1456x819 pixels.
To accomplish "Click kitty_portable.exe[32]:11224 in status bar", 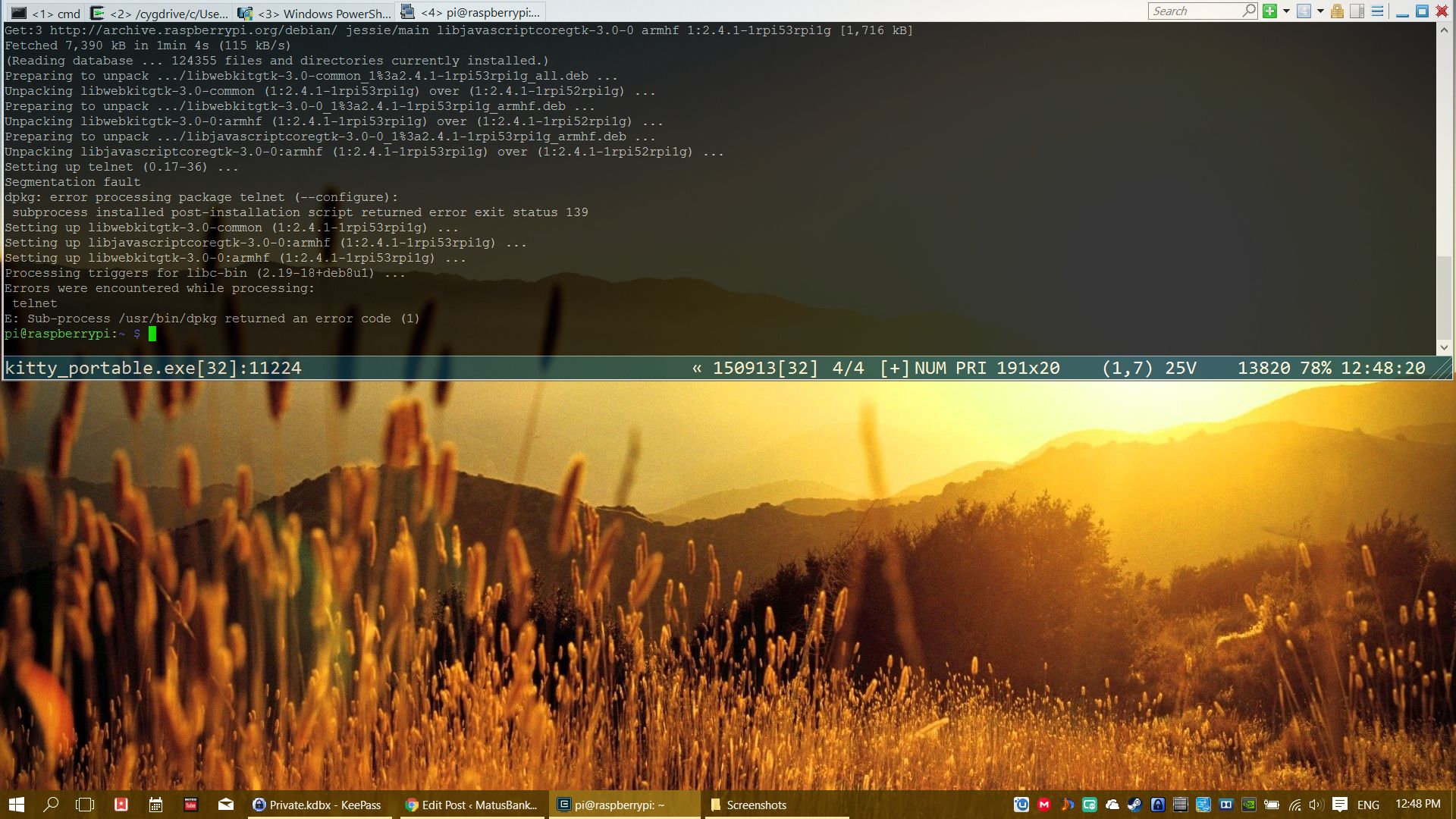I will pyautogui.click(x=153, y=368).
